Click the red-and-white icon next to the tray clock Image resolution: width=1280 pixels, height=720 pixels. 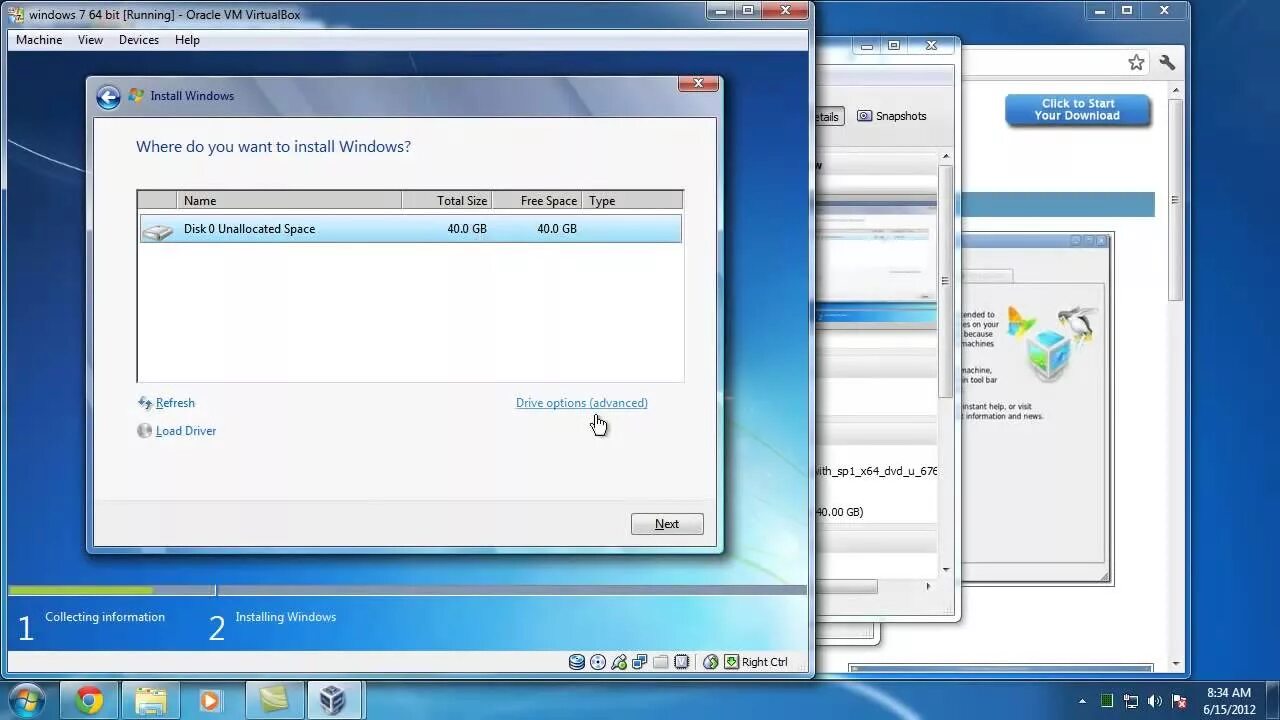coord(1179,701)
